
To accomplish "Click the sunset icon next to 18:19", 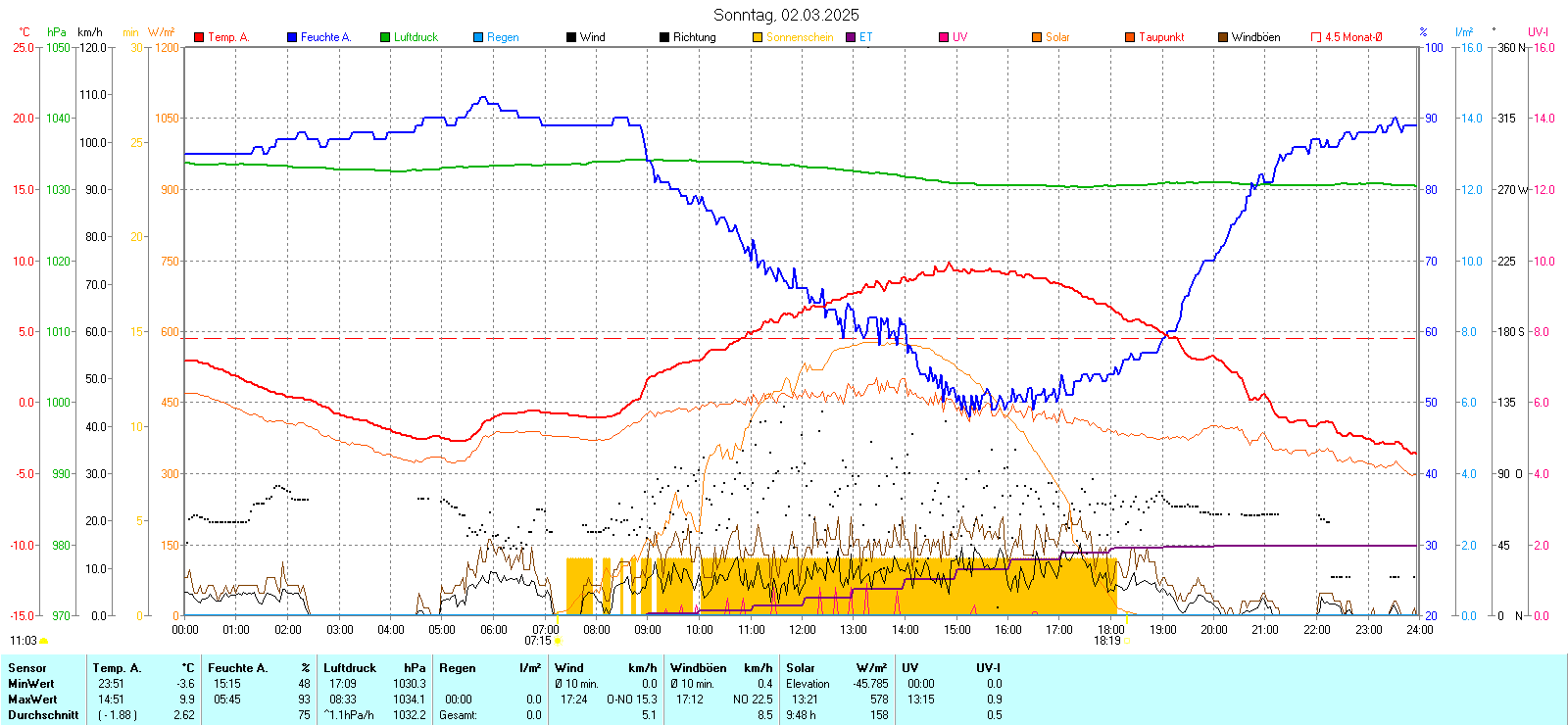I will tap(1127, 641).
